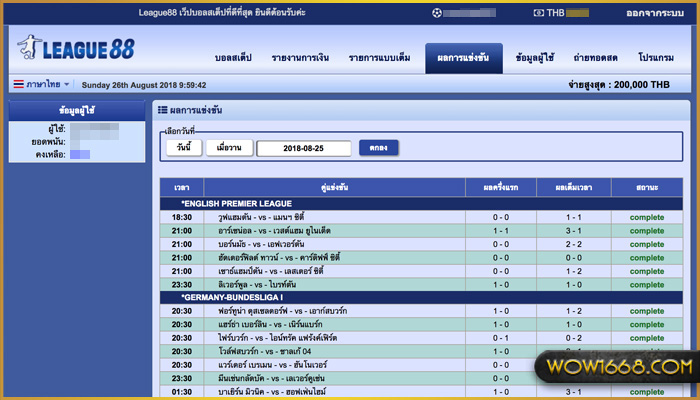Click the blue ตกลง confirm button
This screenshot has height=400, width=700.
(x=379, y=148)
